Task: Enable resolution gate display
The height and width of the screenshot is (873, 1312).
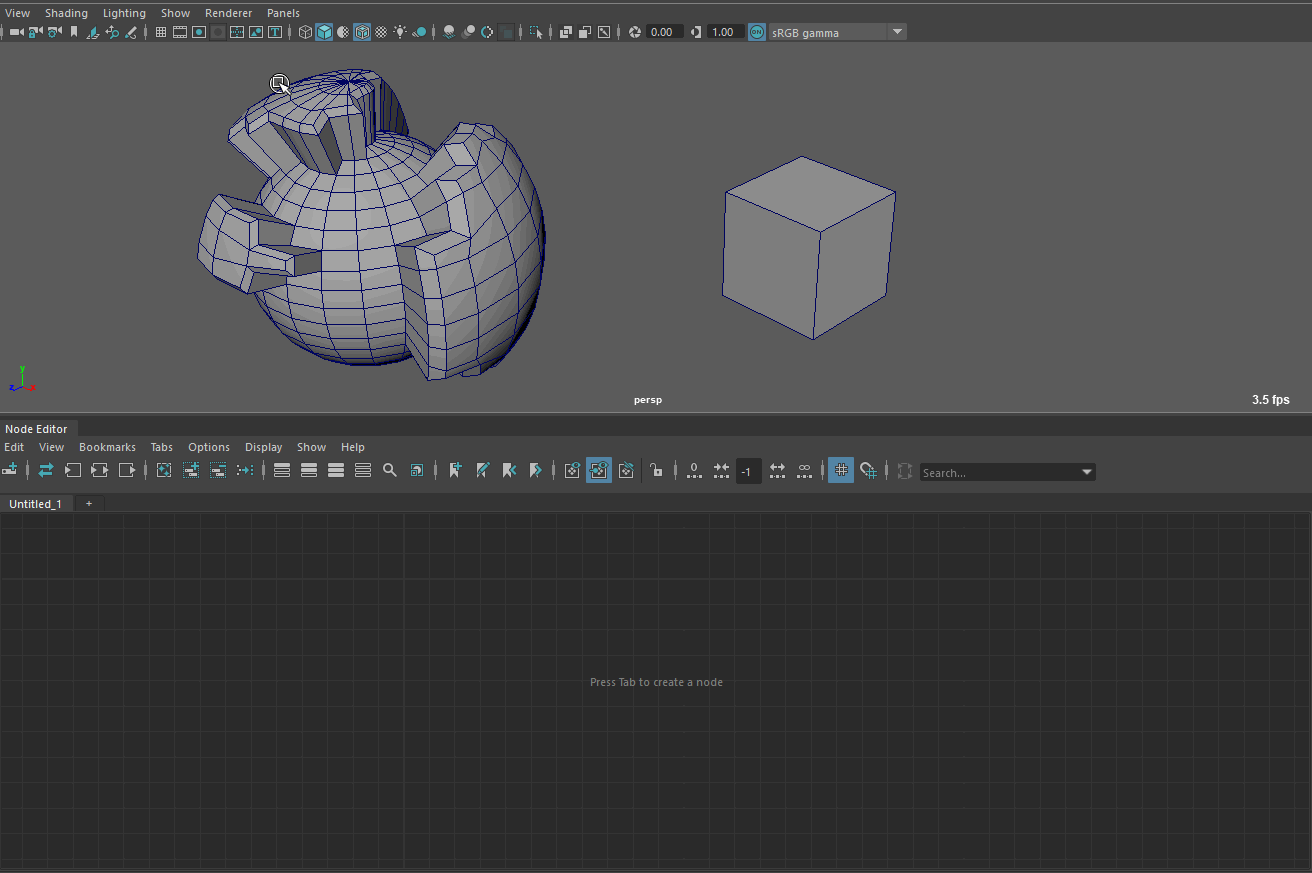Action: [199, 31]
